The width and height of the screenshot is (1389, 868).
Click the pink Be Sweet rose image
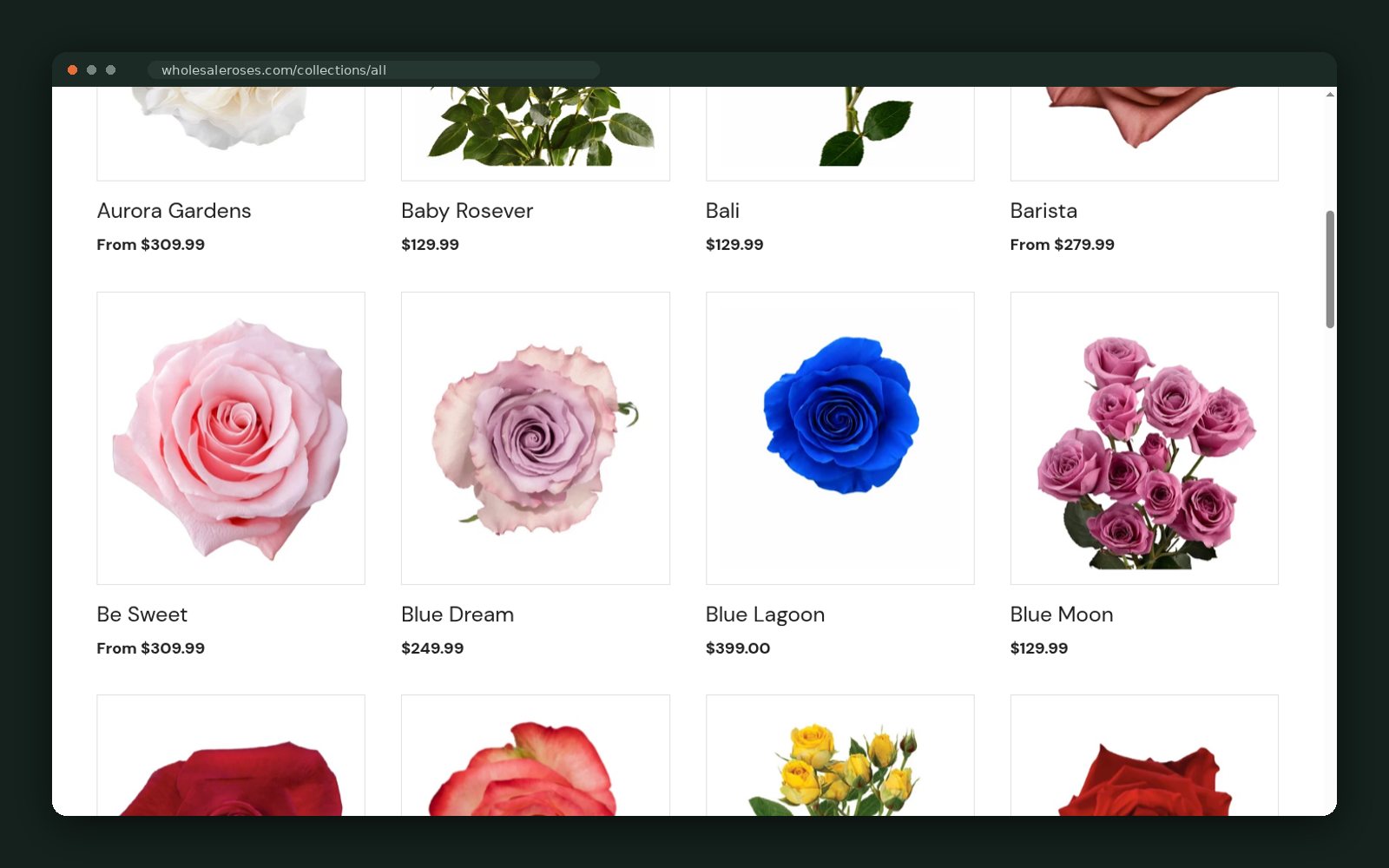[231, 438]
